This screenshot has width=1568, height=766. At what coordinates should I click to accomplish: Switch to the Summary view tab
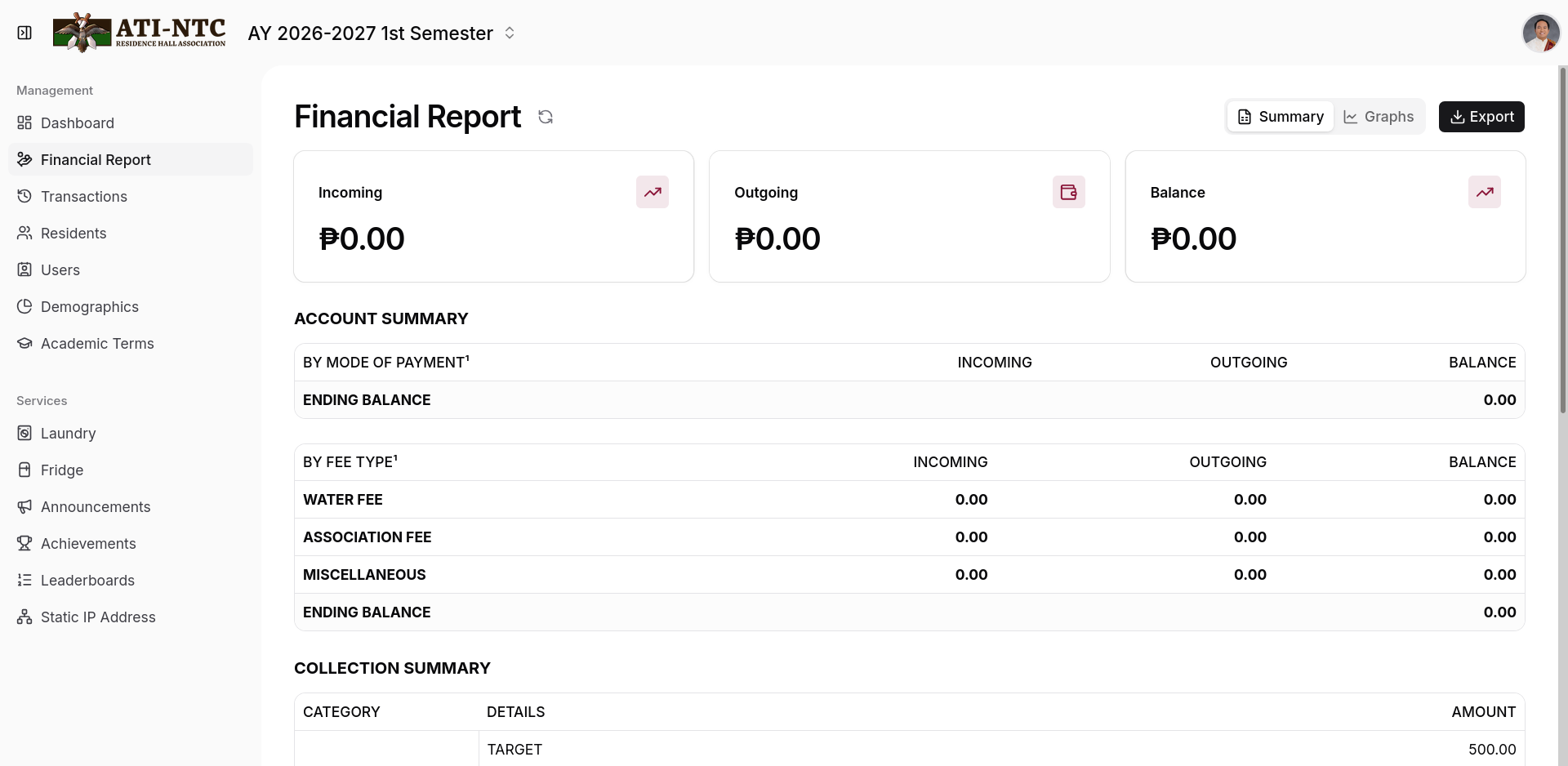pyautogui.click(x=1281, y=117)
